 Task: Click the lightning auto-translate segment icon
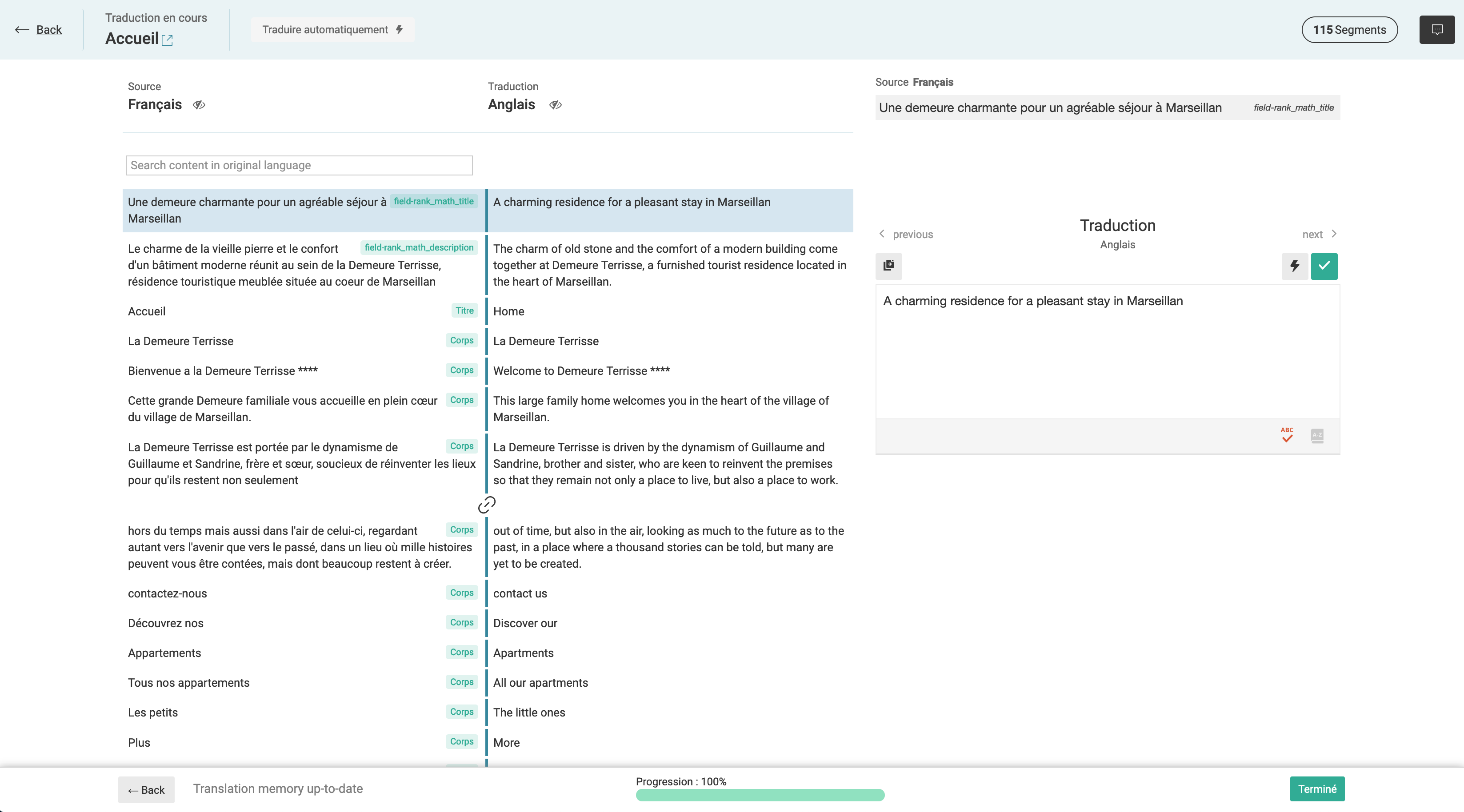1295,267
